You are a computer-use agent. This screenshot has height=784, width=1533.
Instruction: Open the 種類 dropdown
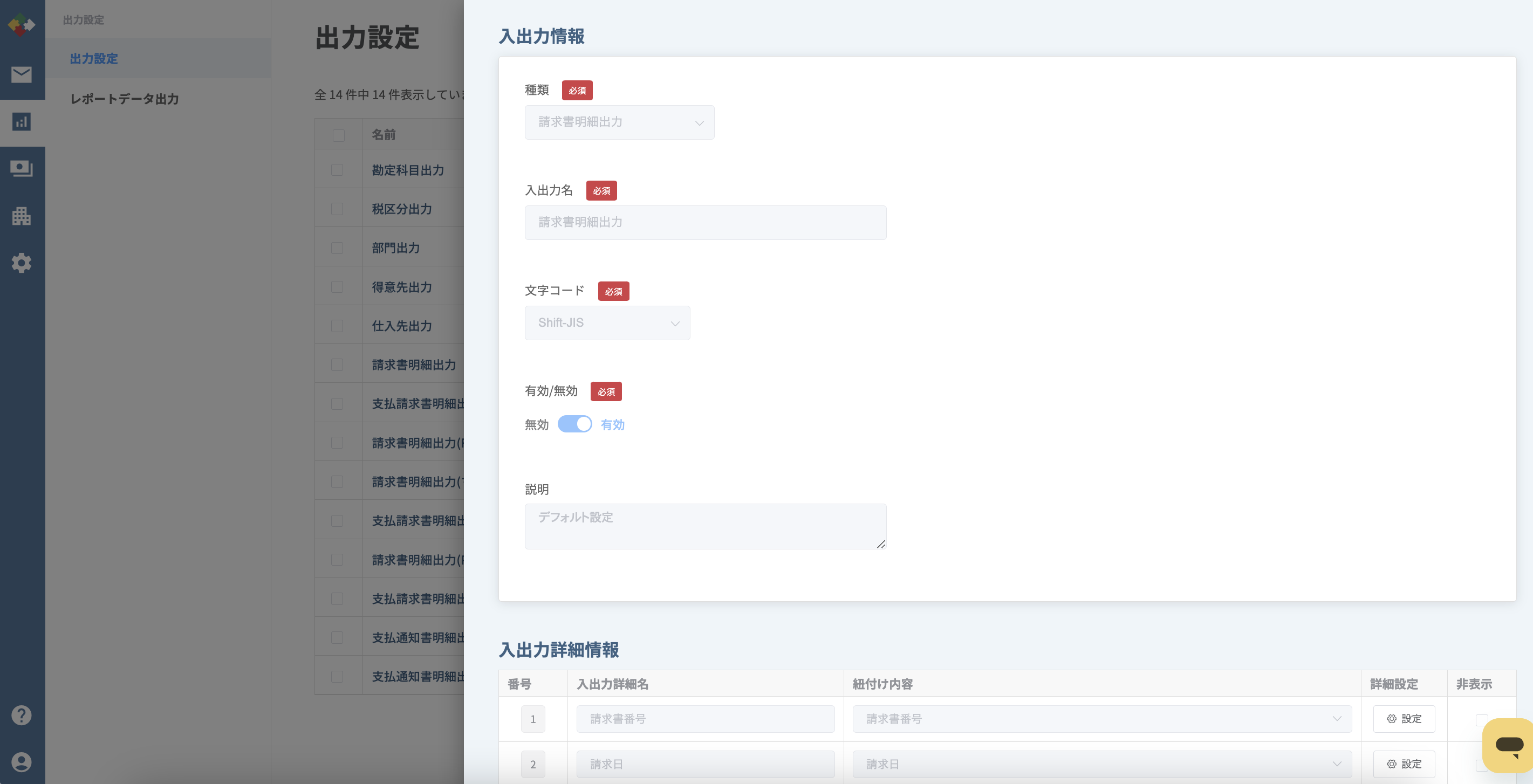pyautogui.click(x=619, y=122)
